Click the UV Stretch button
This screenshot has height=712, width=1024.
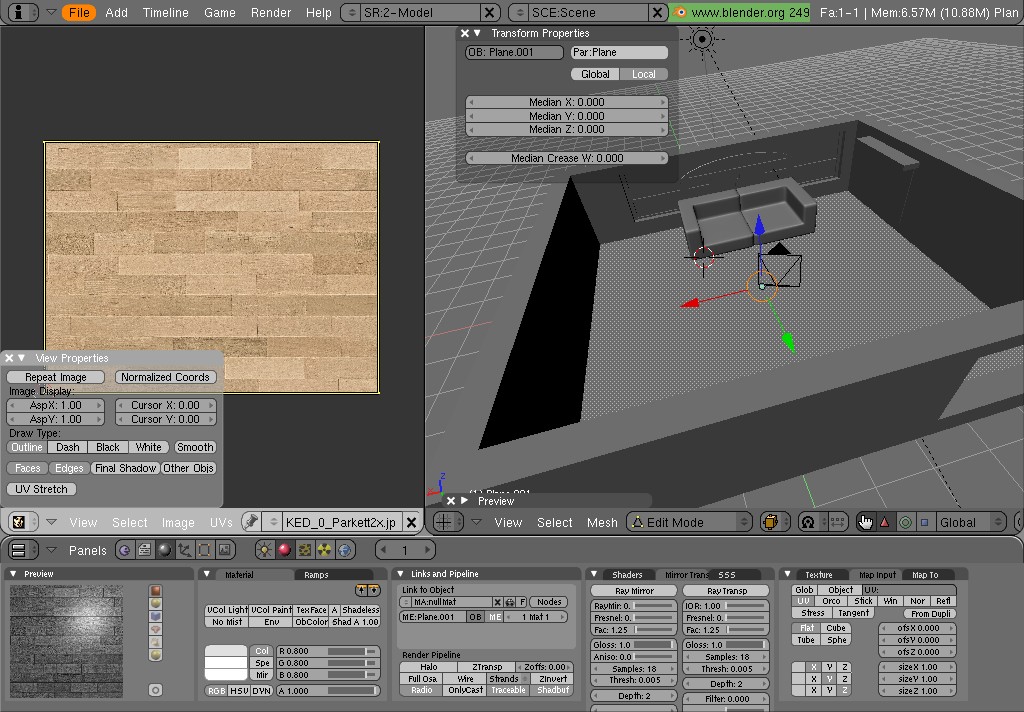click(41, 489)
